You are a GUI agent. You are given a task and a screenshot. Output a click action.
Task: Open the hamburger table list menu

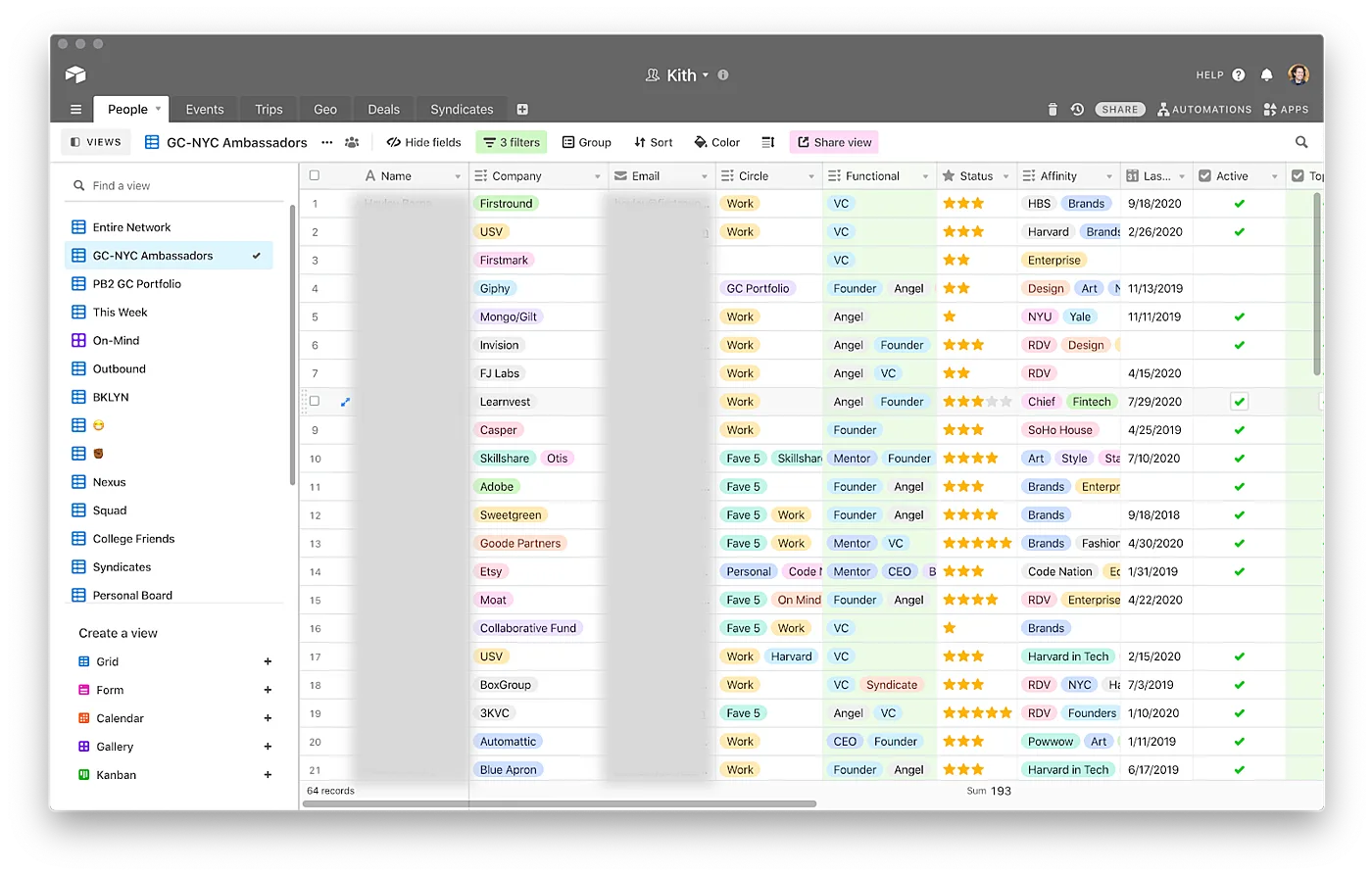75,110
